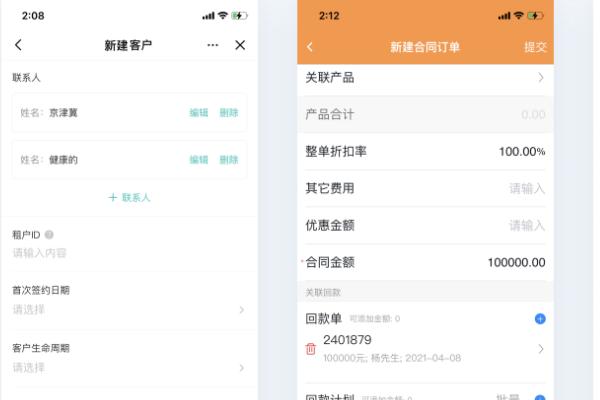Go back from the 新建客户 screen
Image resolution: width=600 pixels, height=400 pixels.
point(18,45)
